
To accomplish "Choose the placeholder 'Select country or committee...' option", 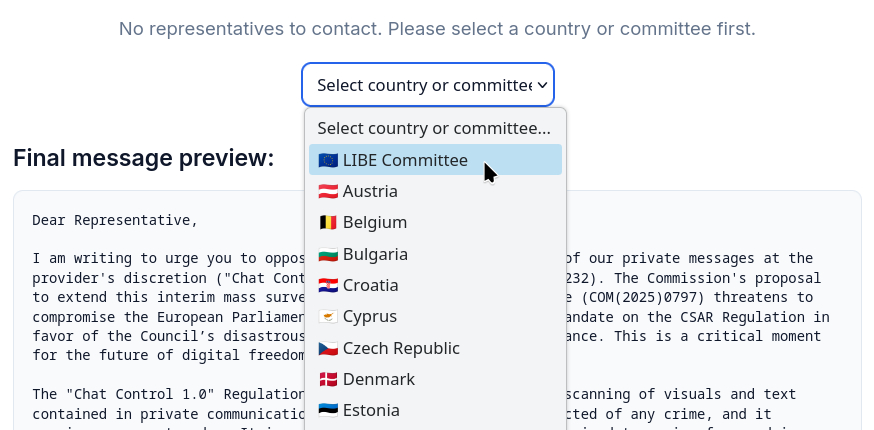I will 434,128.
